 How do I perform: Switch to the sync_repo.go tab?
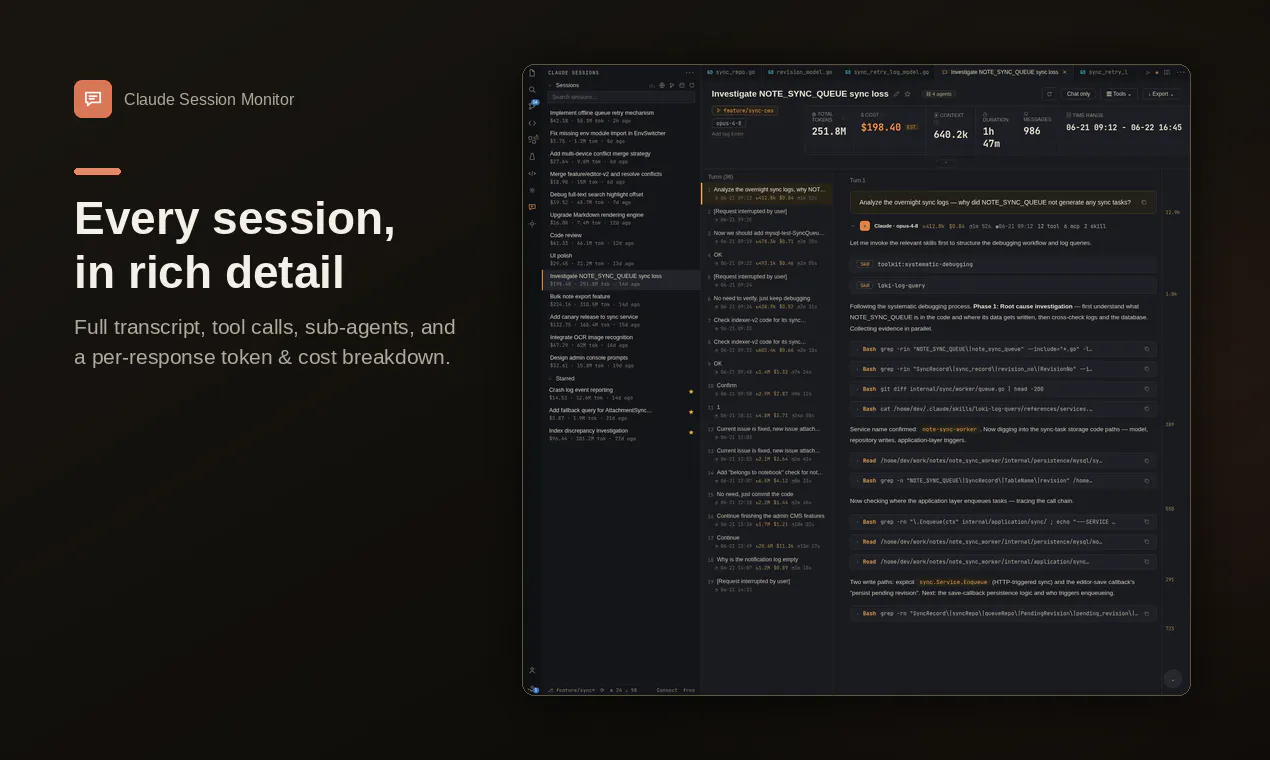pyautogui.click(x=731, y=72)
